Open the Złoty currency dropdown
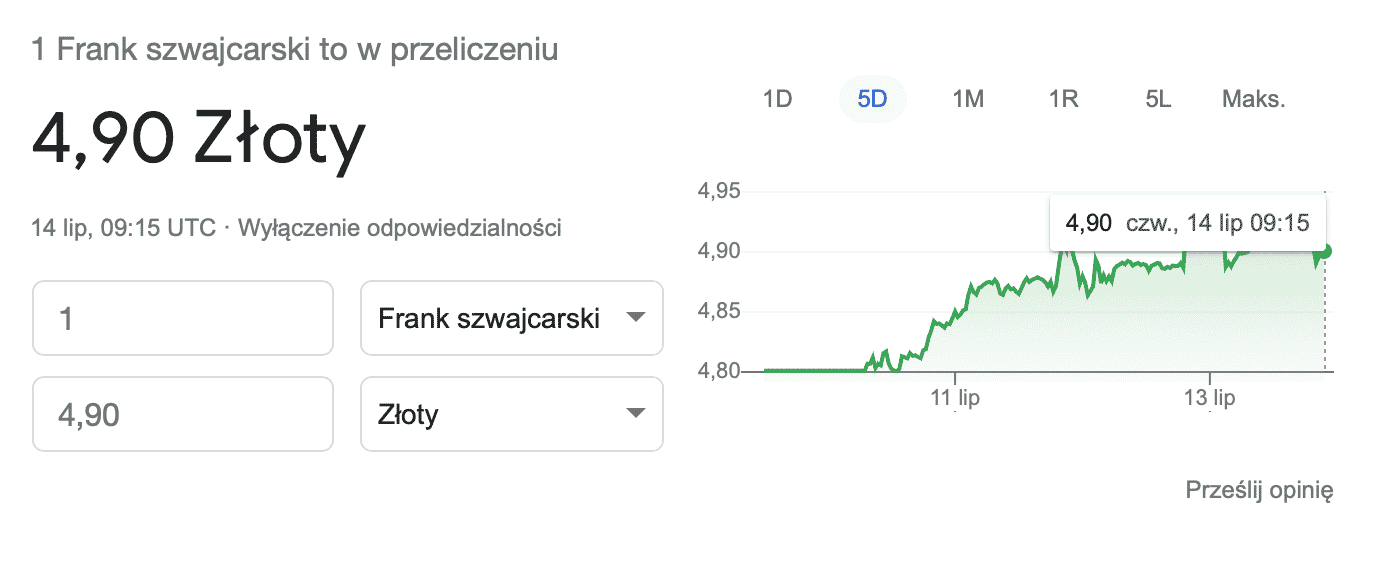 click(x=512, y=414)
